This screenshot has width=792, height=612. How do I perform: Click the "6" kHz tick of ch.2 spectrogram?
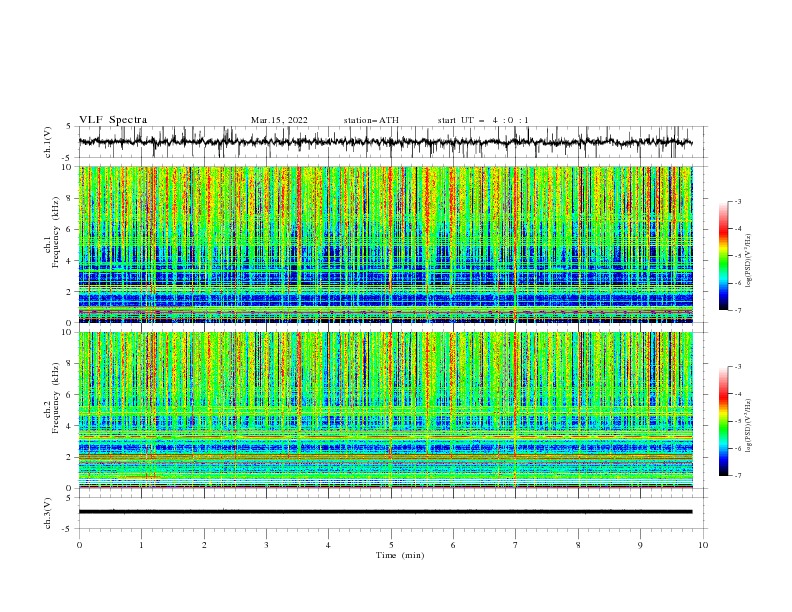pyautogui.click(x=70, y=395)
